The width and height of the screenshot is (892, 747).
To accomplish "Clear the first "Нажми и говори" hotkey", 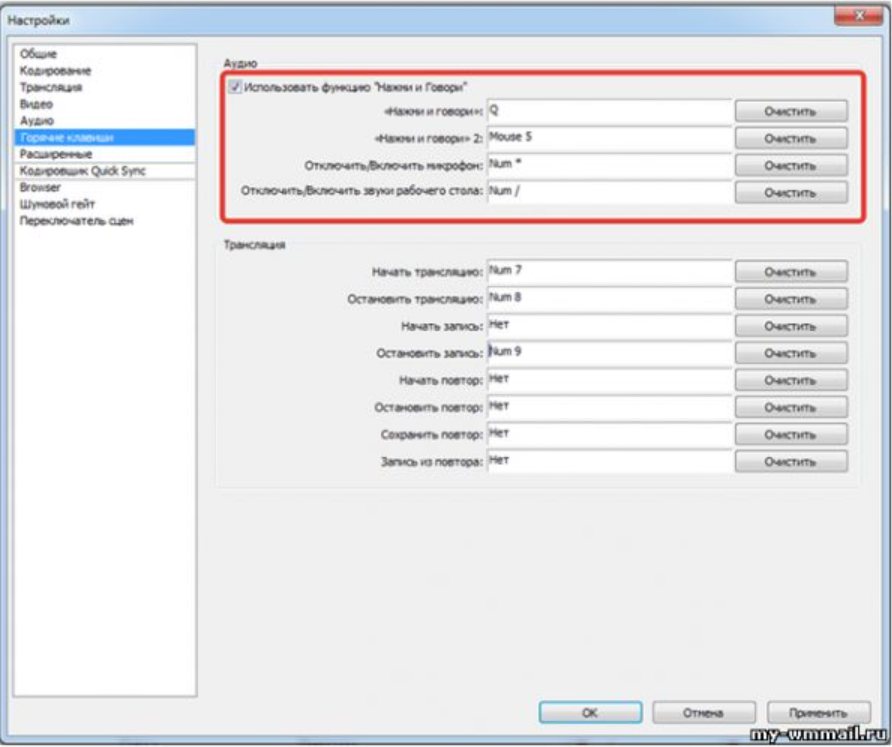I will [x=791, y=112].
